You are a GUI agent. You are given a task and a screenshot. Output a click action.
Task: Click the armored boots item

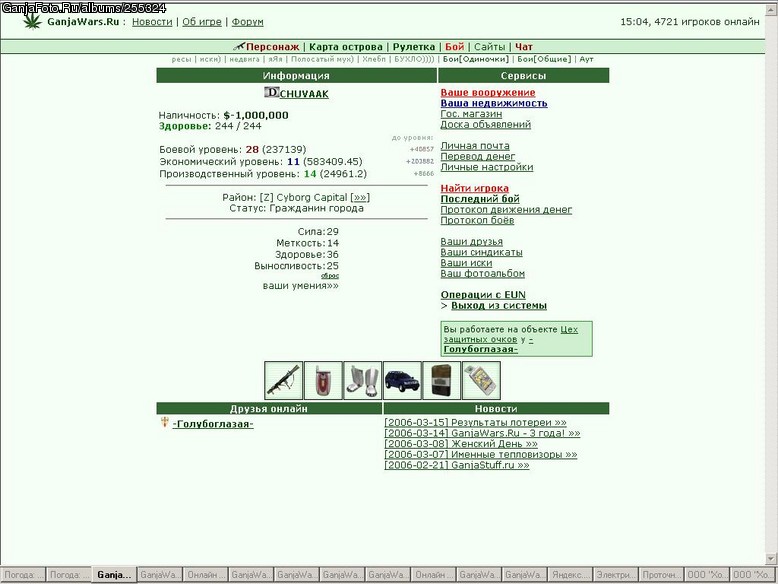click(363, 381)
